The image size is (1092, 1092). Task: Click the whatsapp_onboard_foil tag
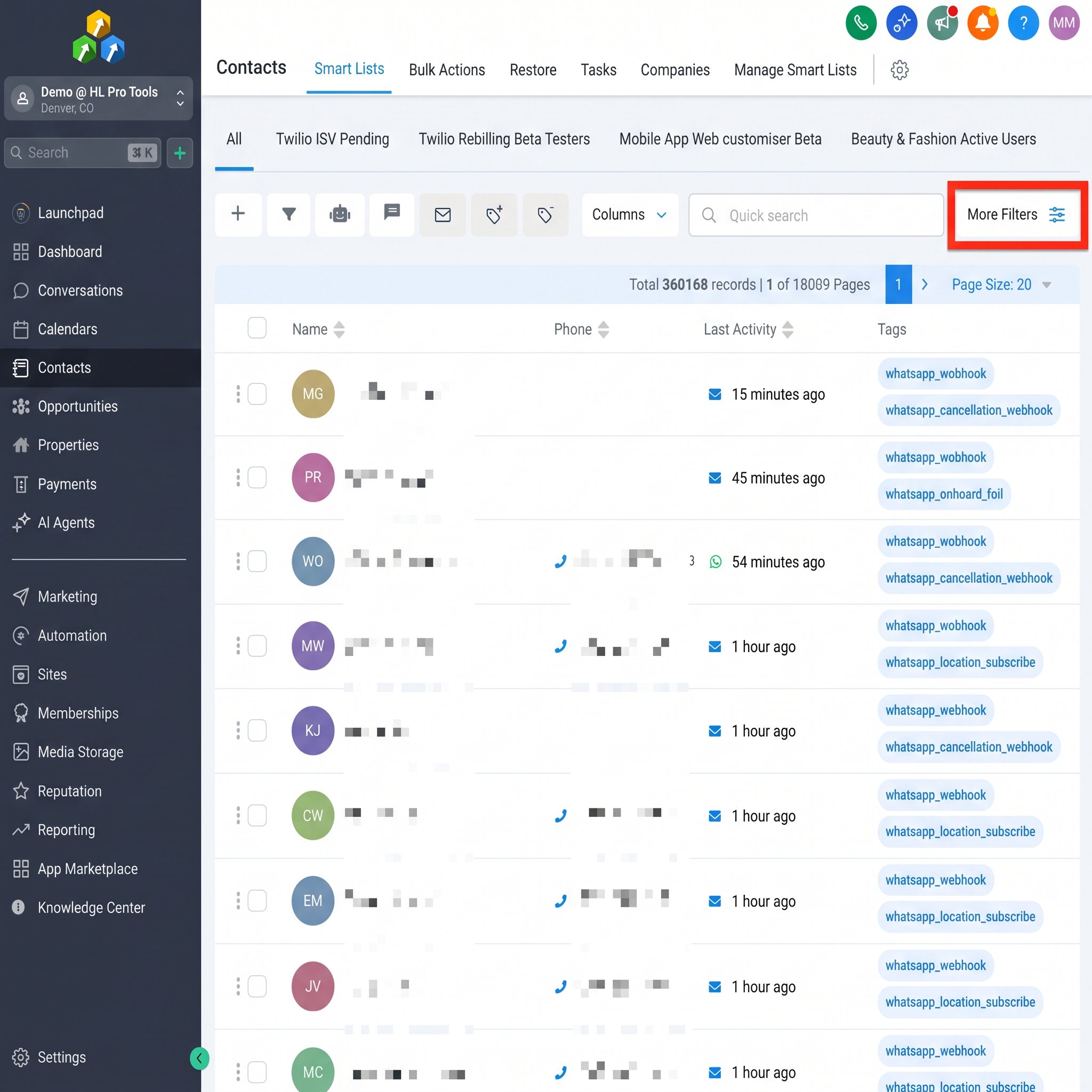point(944,494)
